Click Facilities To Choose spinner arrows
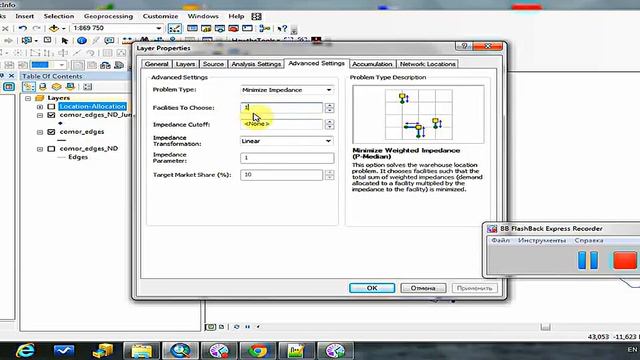Screen dimensions: 640x360 tap(329, 108)
